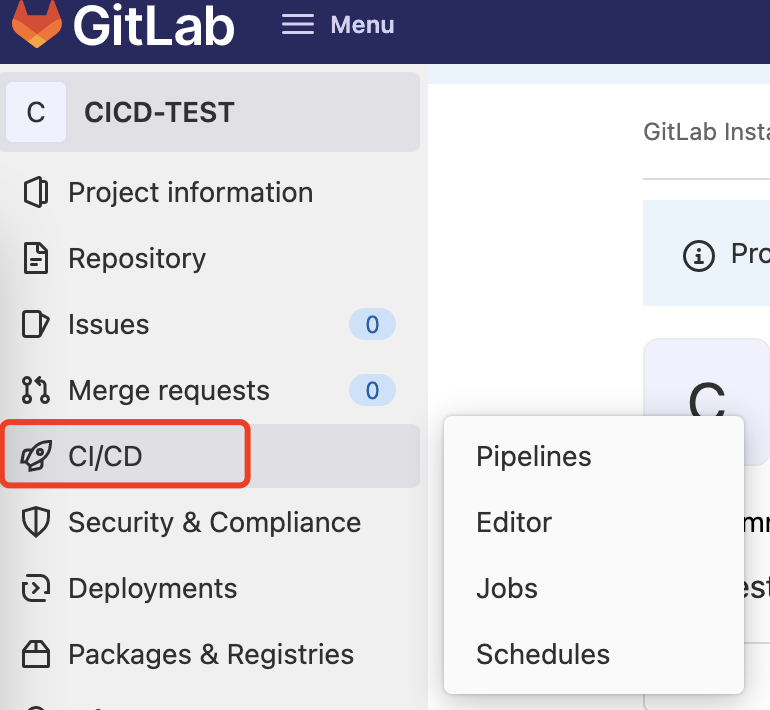770x710 pixels.
Task: Click the GitLab fox logo
Action: 36,24
